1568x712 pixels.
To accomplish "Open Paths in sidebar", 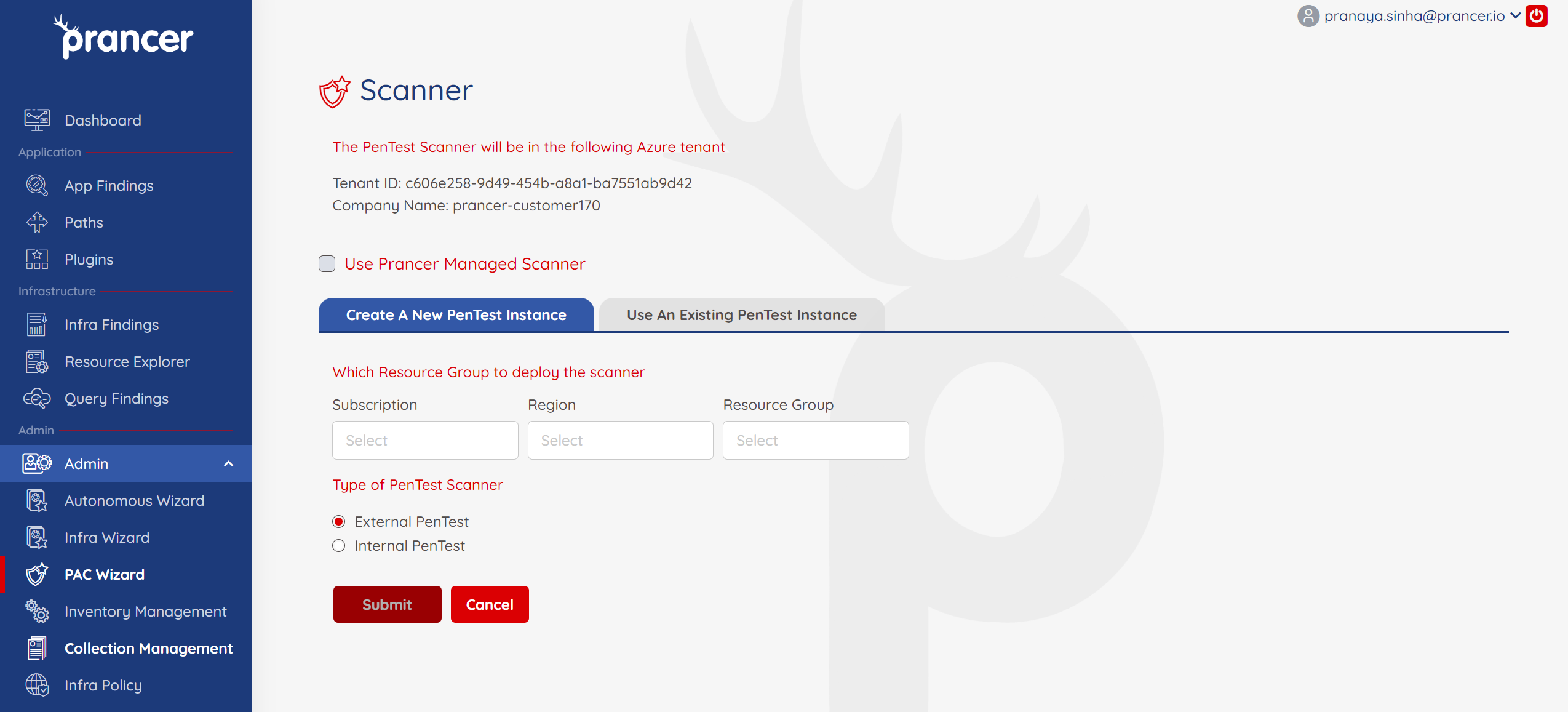I will [126, 222].
